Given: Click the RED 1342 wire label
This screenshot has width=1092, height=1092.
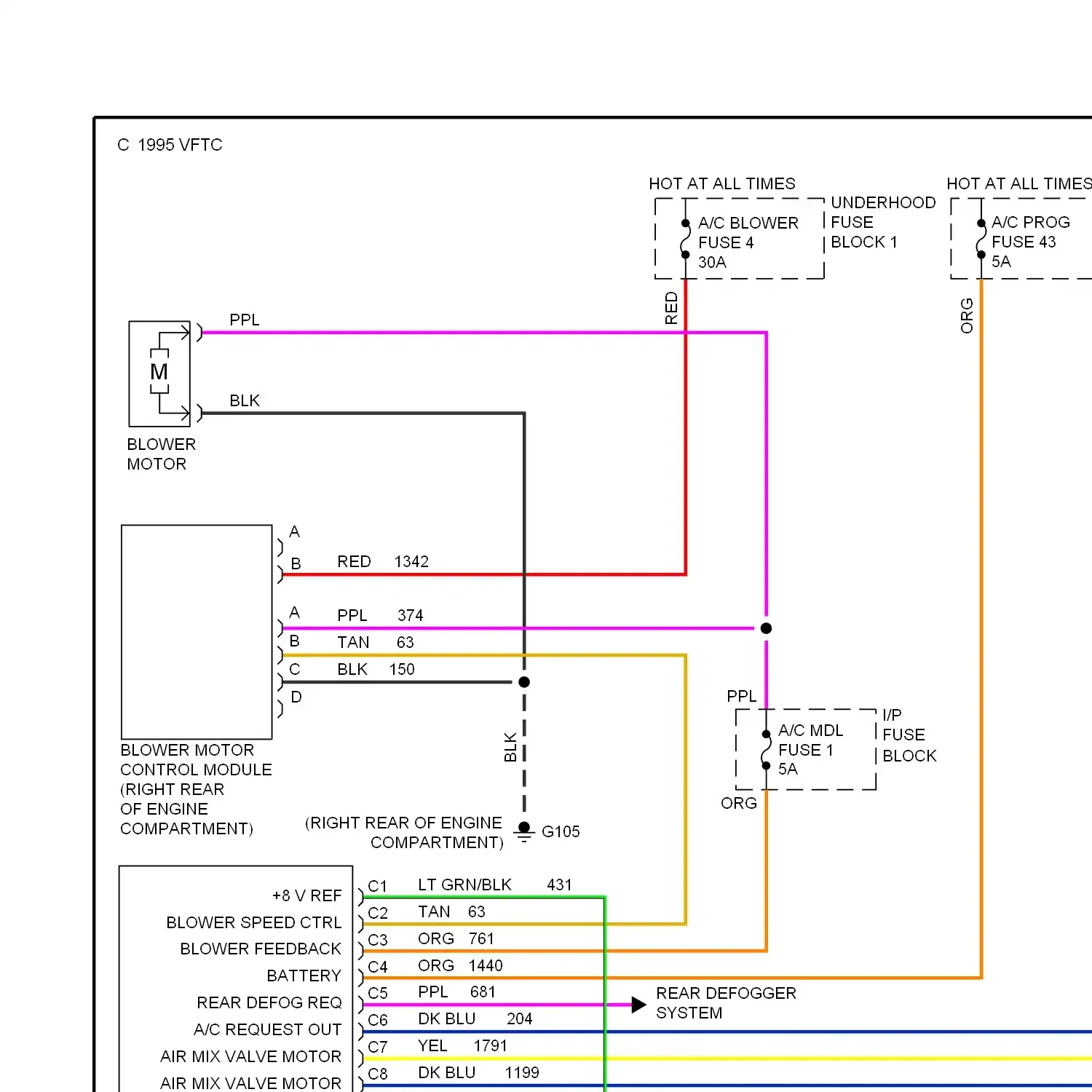Looking at the screenshot, I should 382,562.
